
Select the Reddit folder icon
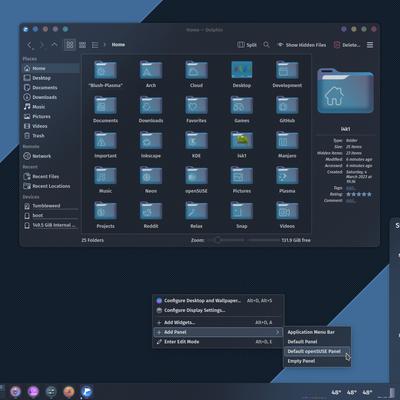click(151, 211)
